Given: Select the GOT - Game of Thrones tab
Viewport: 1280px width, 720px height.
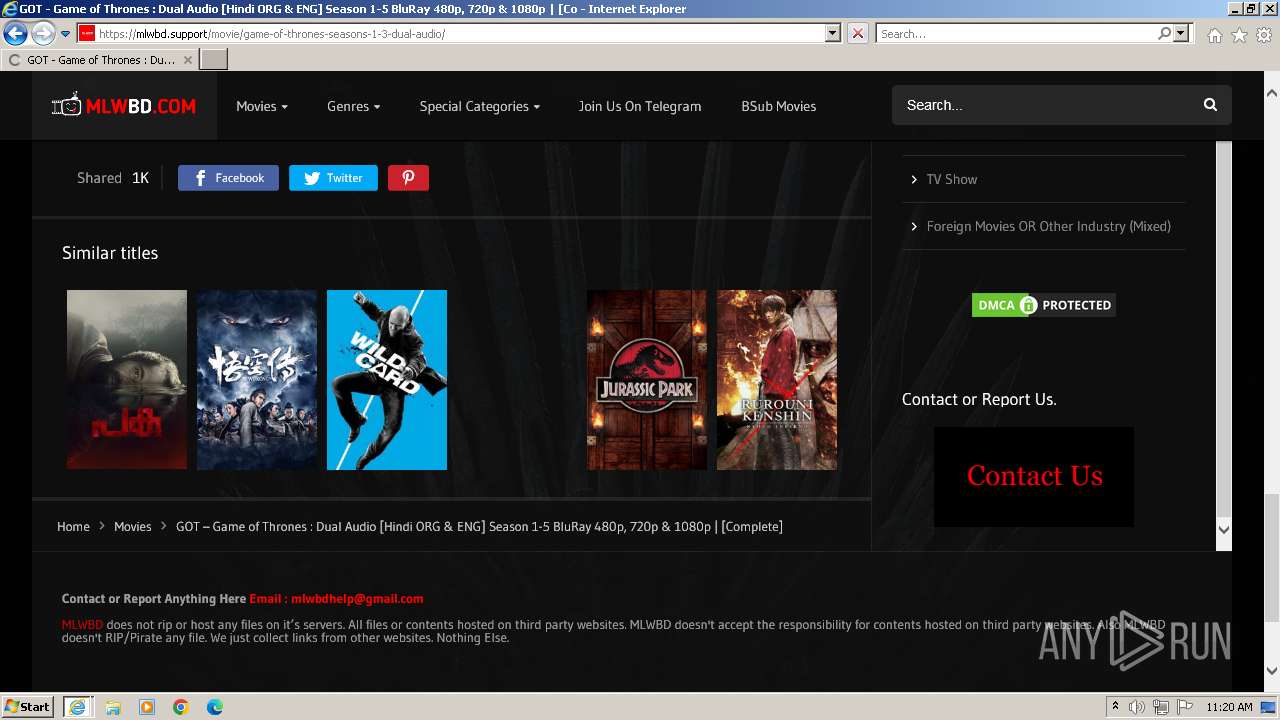Looking at the screenshot, I should (100, 60).
